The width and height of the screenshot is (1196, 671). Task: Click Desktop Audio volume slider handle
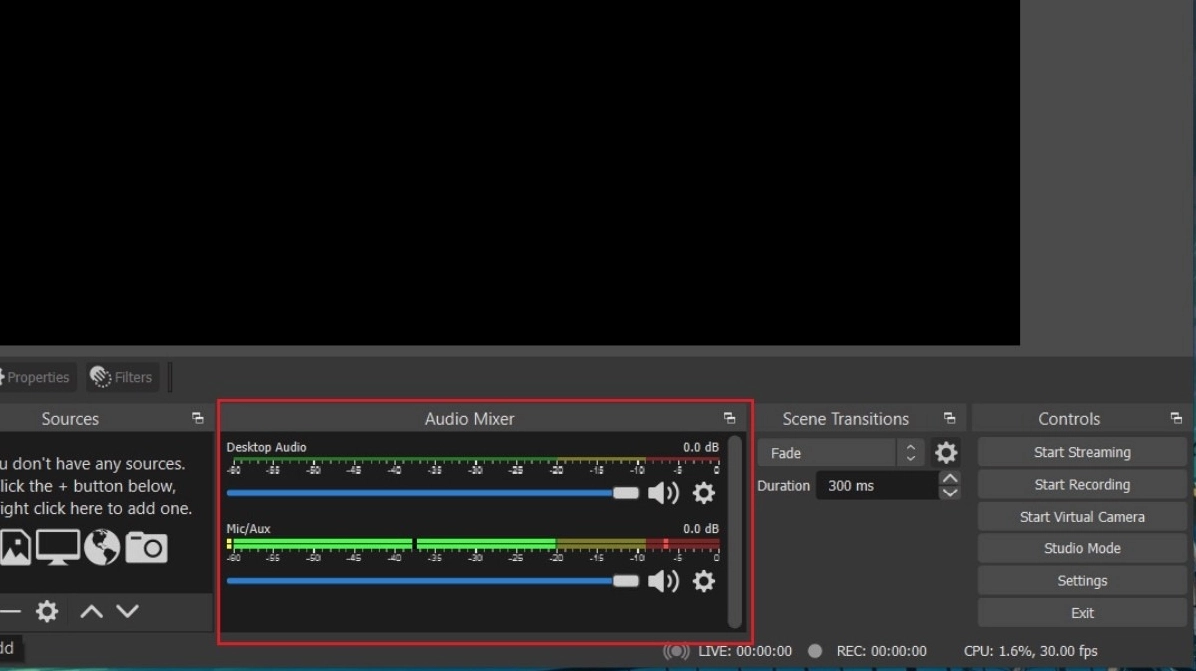tap(626, 493)
